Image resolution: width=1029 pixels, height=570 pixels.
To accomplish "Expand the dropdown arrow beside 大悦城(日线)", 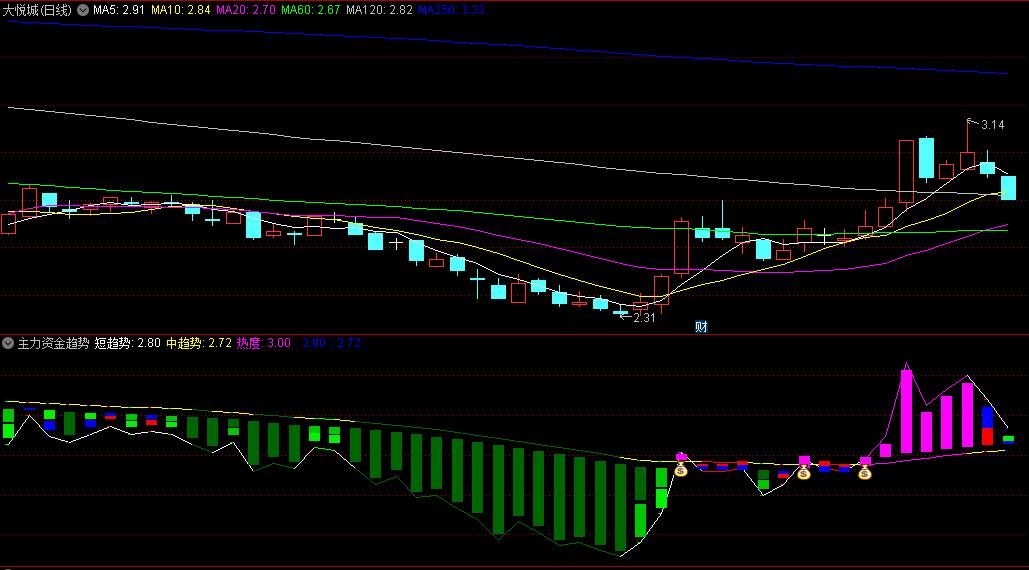I will 83,10.
